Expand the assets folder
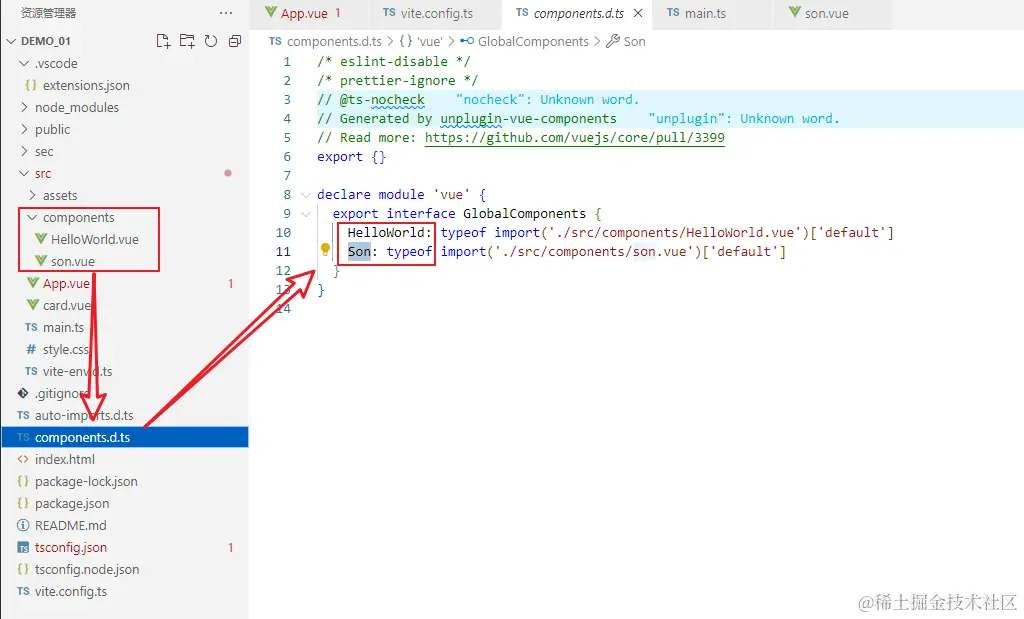Image resolution: width=1024 pixels, height=619 pixels. coord(32,195)
